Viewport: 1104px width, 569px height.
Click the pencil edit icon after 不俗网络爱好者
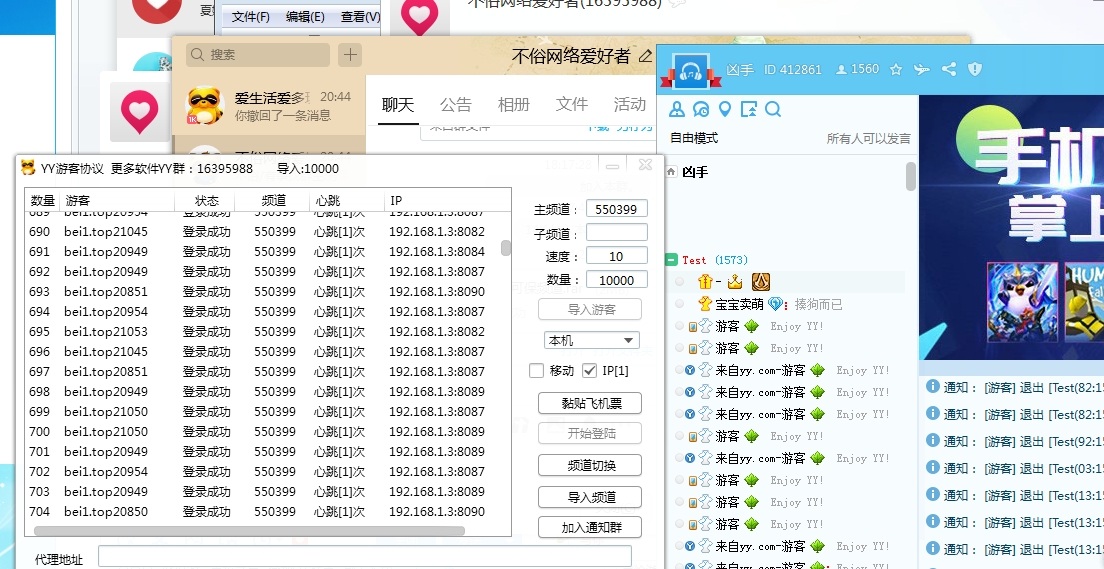tap(644, 56)
